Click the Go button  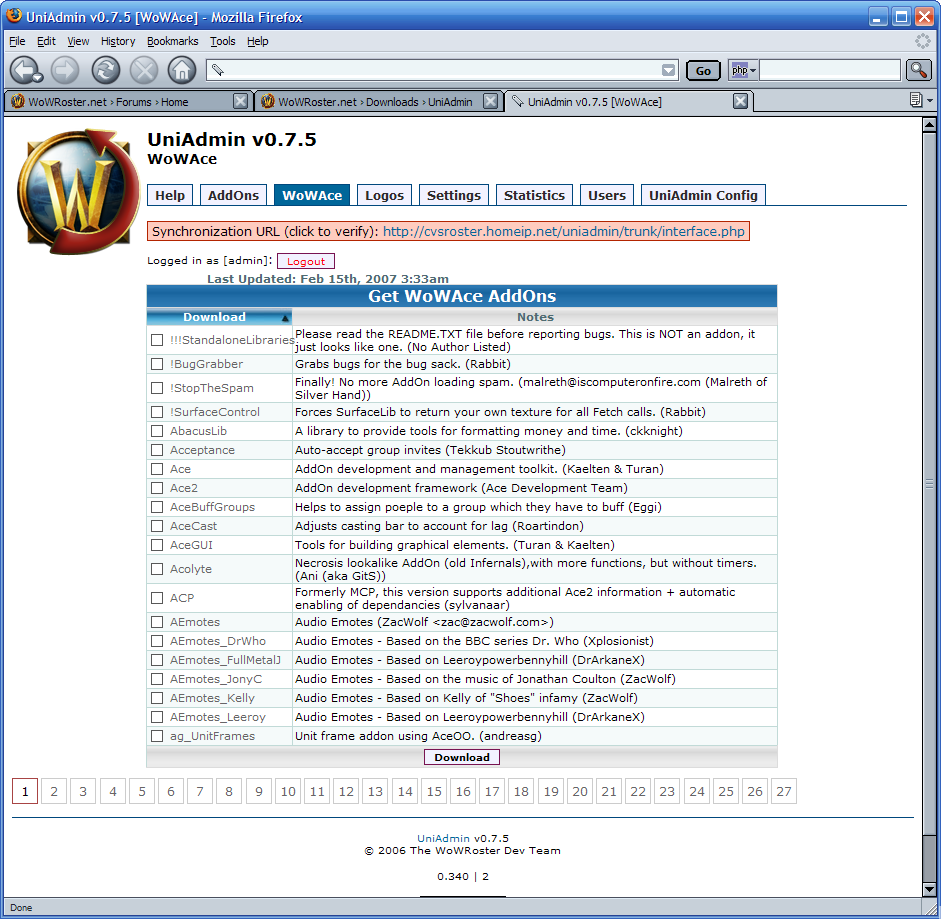tap(703, 71)
